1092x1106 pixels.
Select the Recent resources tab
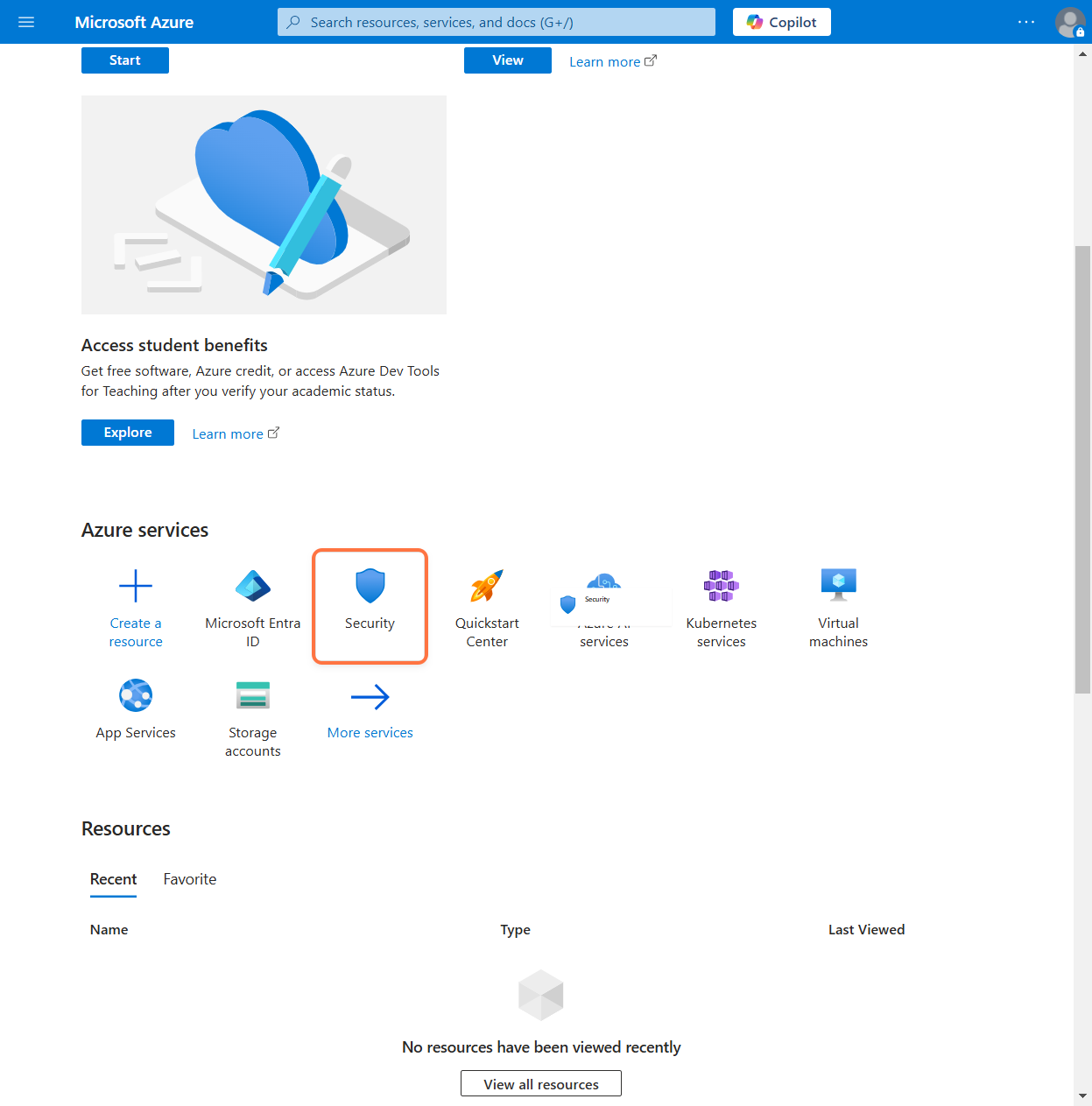tap(113, 879)
